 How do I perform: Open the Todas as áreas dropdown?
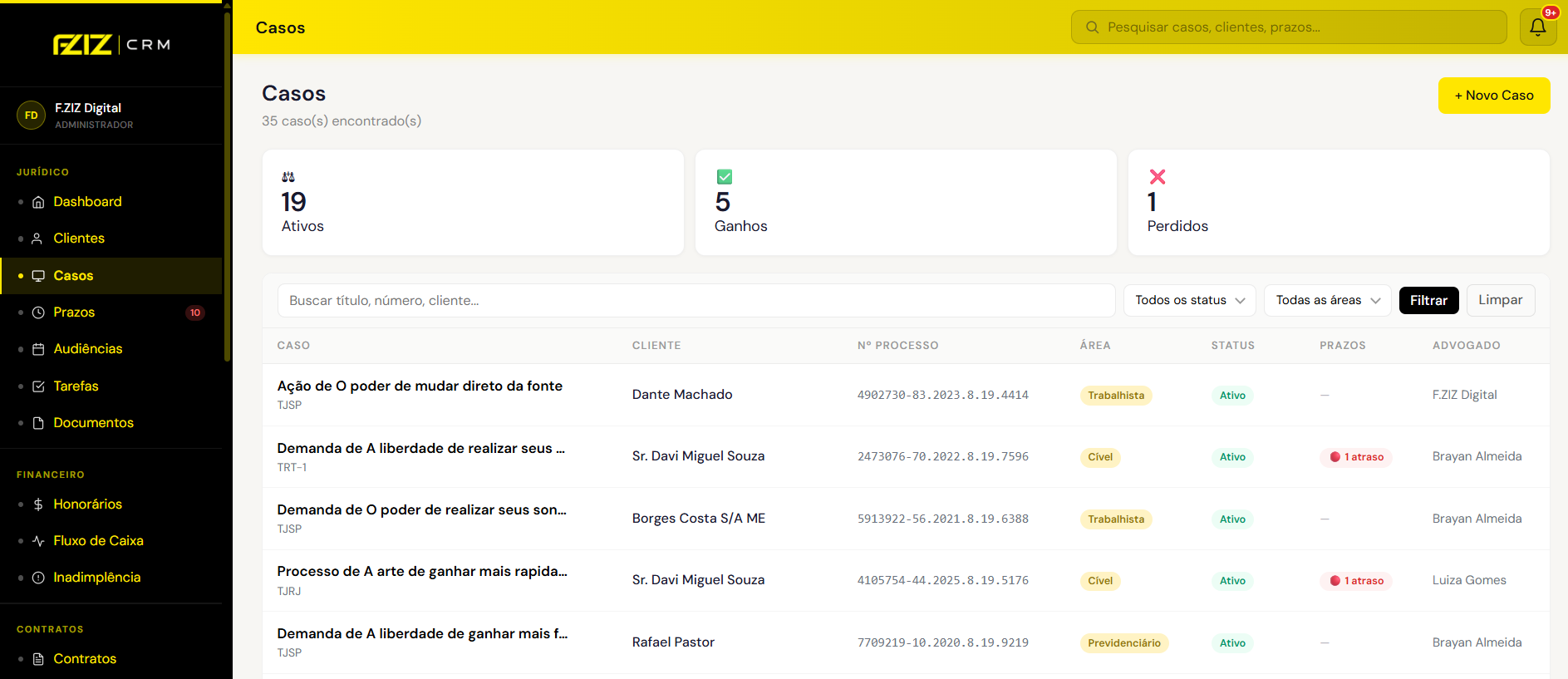(x=1328, y=300)
